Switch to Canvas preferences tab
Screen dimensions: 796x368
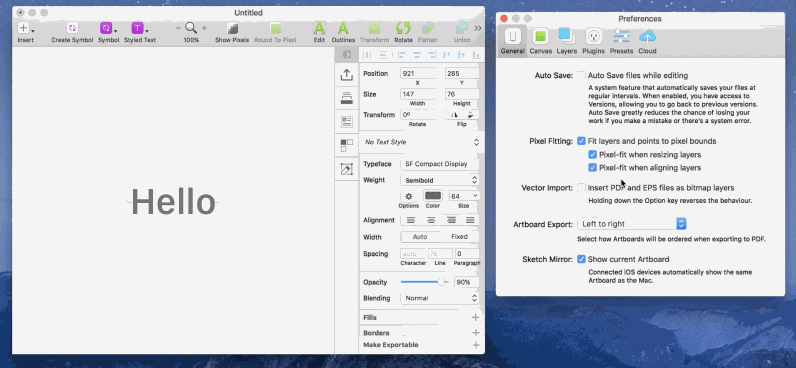[x=541, y=42]
